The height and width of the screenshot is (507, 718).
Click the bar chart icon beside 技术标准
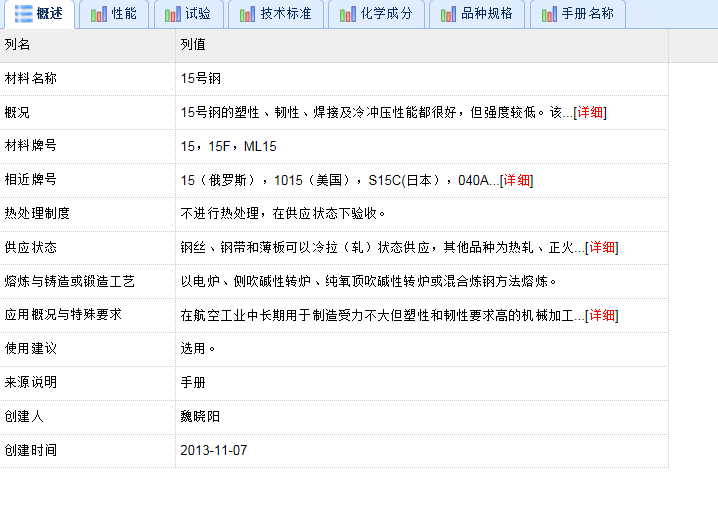[247, 14]
